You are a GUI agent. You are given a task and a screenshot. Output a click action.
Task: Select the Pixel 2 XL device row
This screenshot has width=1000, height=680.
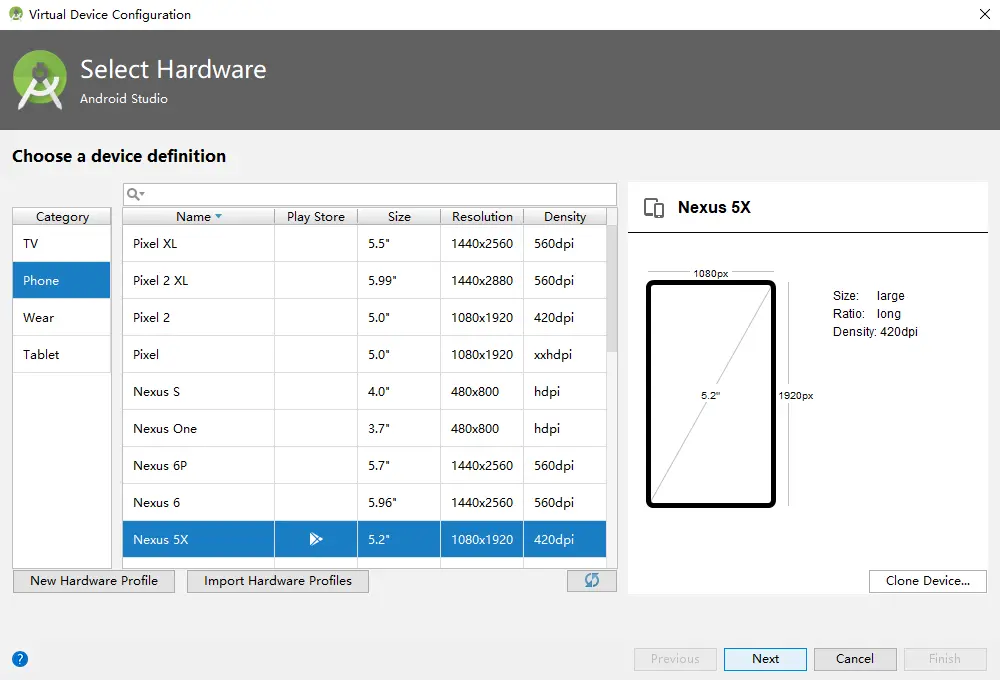tap(364, 281)
